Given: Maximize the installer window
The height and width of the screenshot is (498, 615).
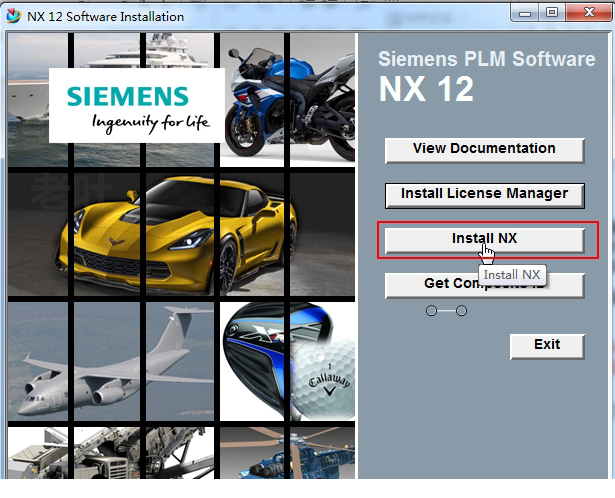Looking at the screenshot, I should [x=551, y=13].
